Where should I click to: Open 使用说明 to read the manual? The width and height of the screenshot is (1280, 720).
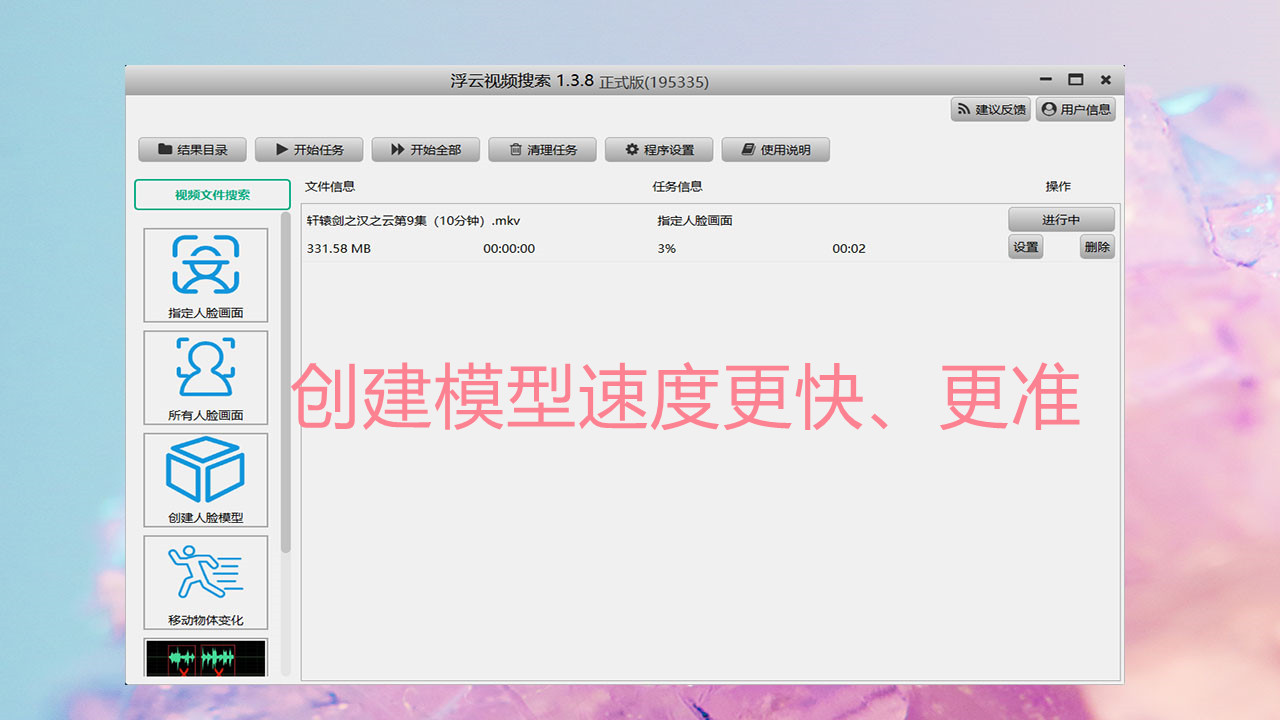(x=776, y=149)
